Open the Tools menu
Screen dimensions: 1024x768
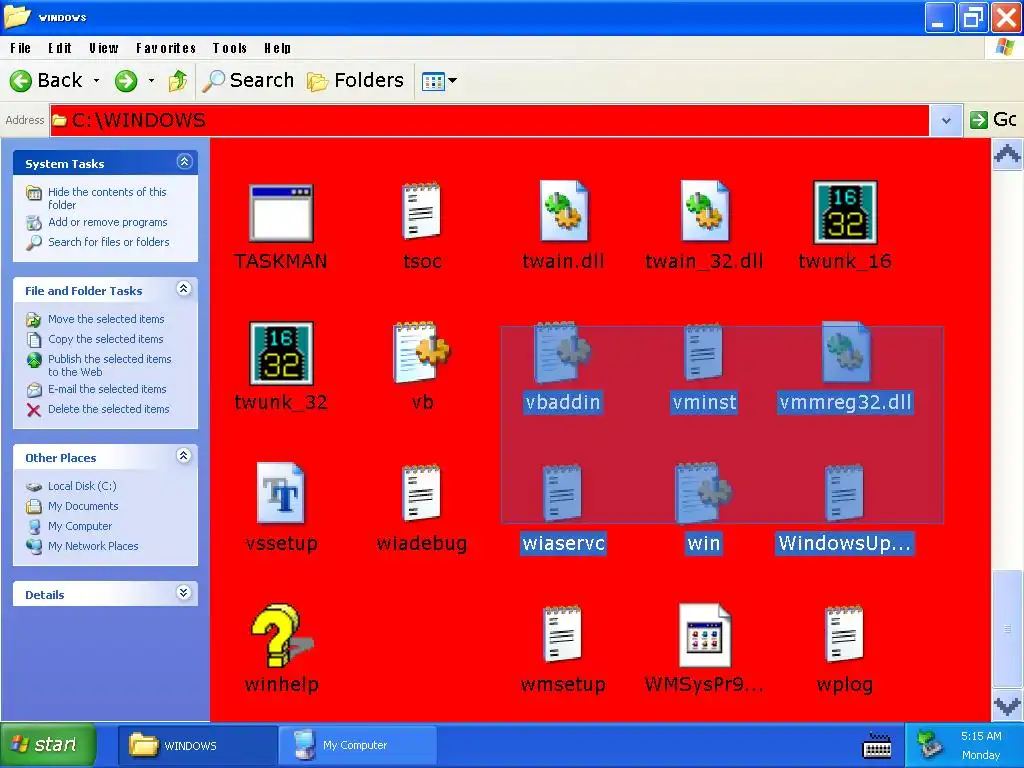tap(230, 48)
